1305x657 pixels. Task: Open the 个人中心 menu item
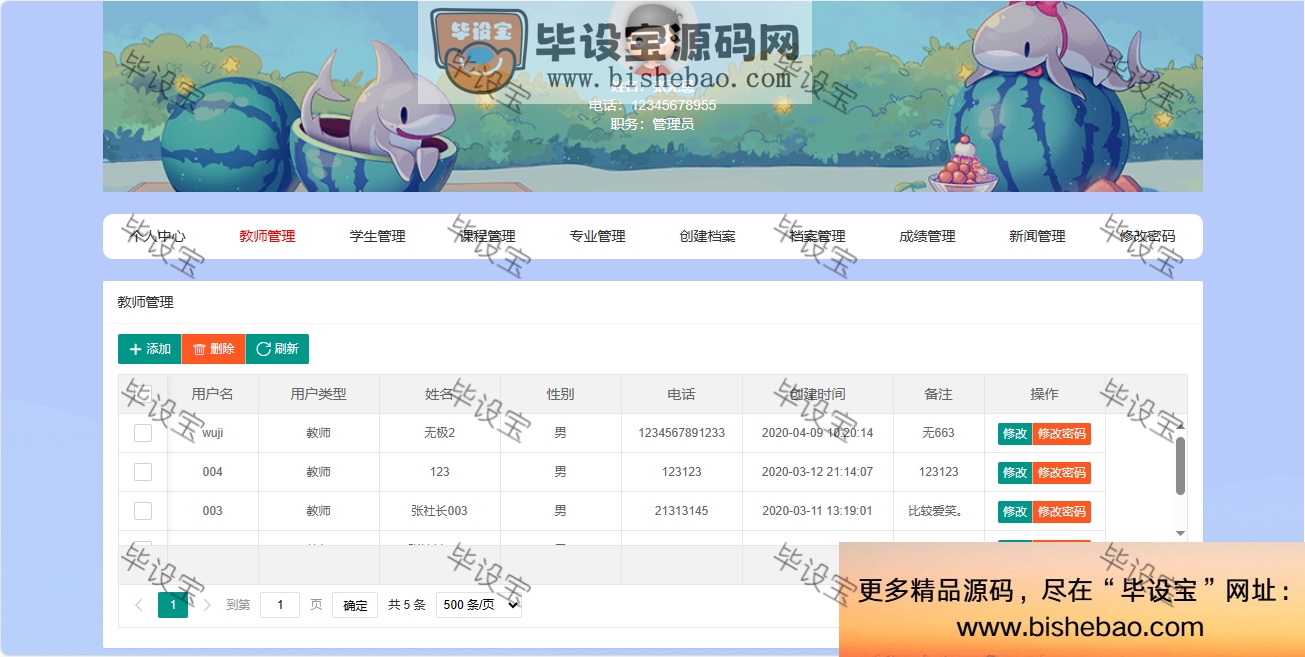point(157,237)
